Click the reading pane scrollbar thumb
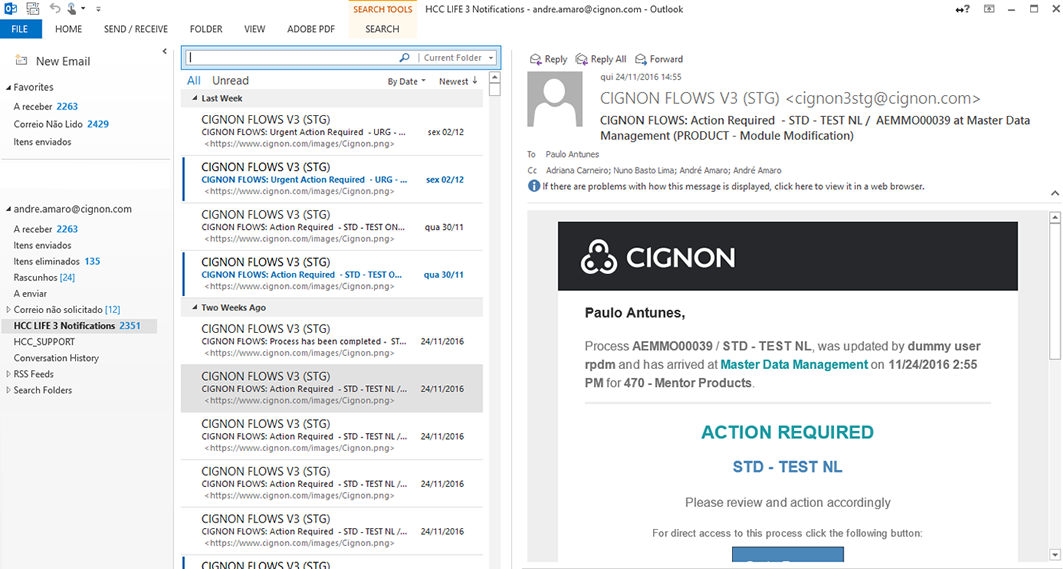 coord(1055,292)
